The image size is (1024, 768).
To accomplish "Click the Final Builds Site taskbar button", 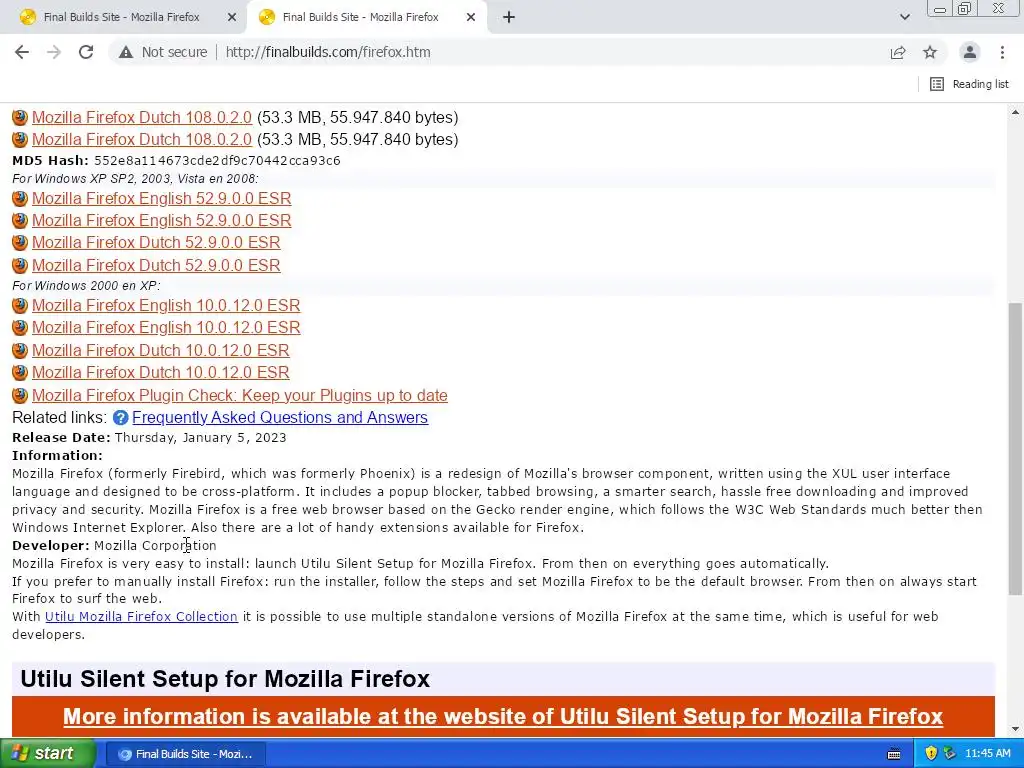I will tap(185, 754).
